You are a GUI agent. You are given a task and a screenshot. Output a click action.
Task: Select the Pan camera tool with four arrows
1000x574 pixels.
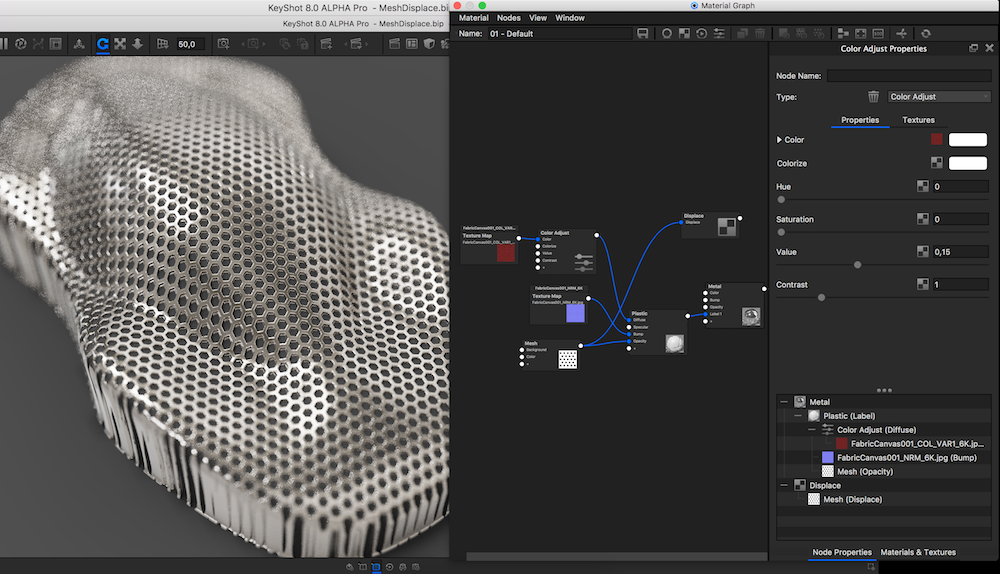click(120, 44)
